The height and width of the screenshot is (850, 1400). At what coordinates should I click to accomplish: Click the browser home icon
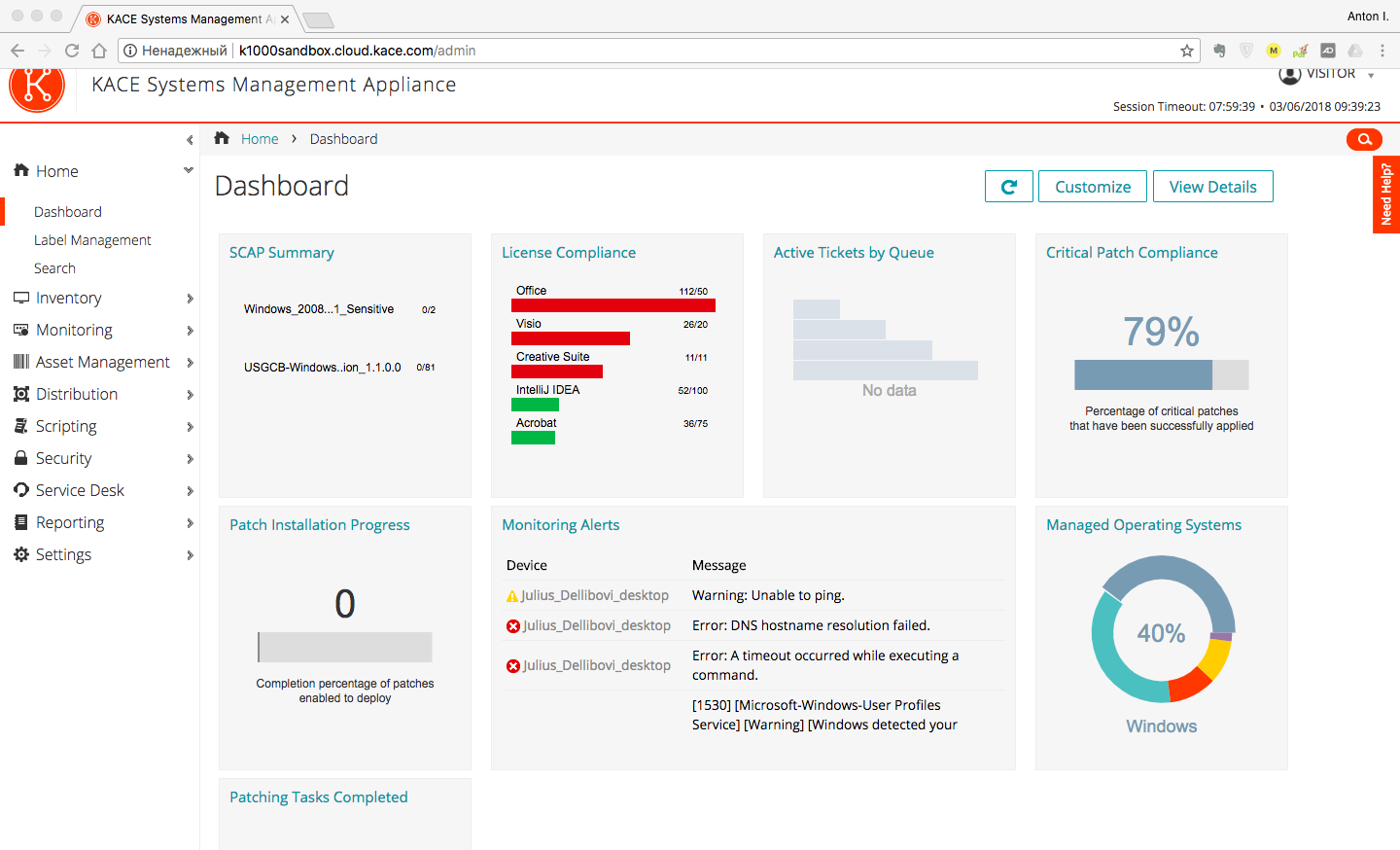[99, 51]
